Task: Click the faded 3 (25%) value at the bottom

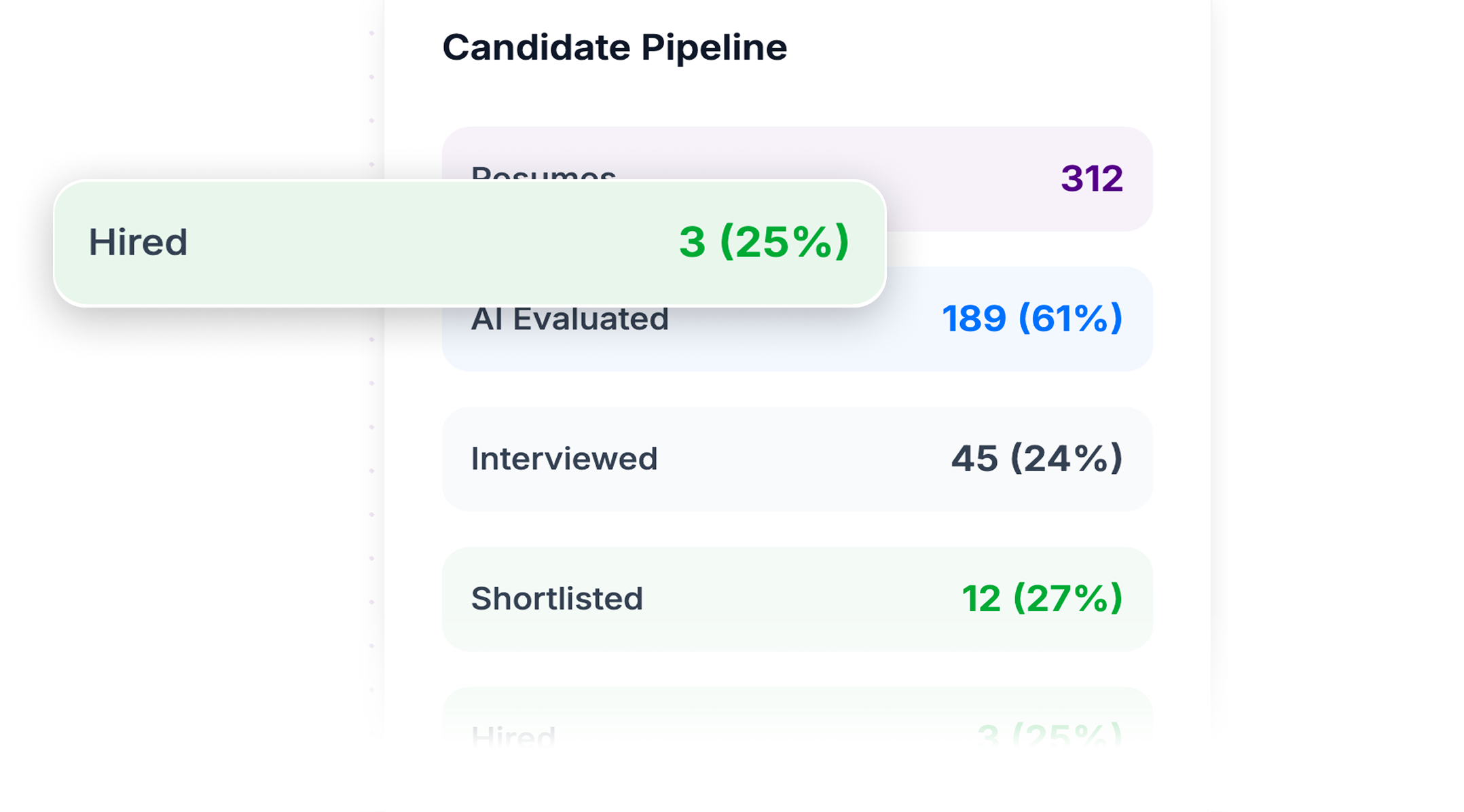Action: tap(1049, 736)
